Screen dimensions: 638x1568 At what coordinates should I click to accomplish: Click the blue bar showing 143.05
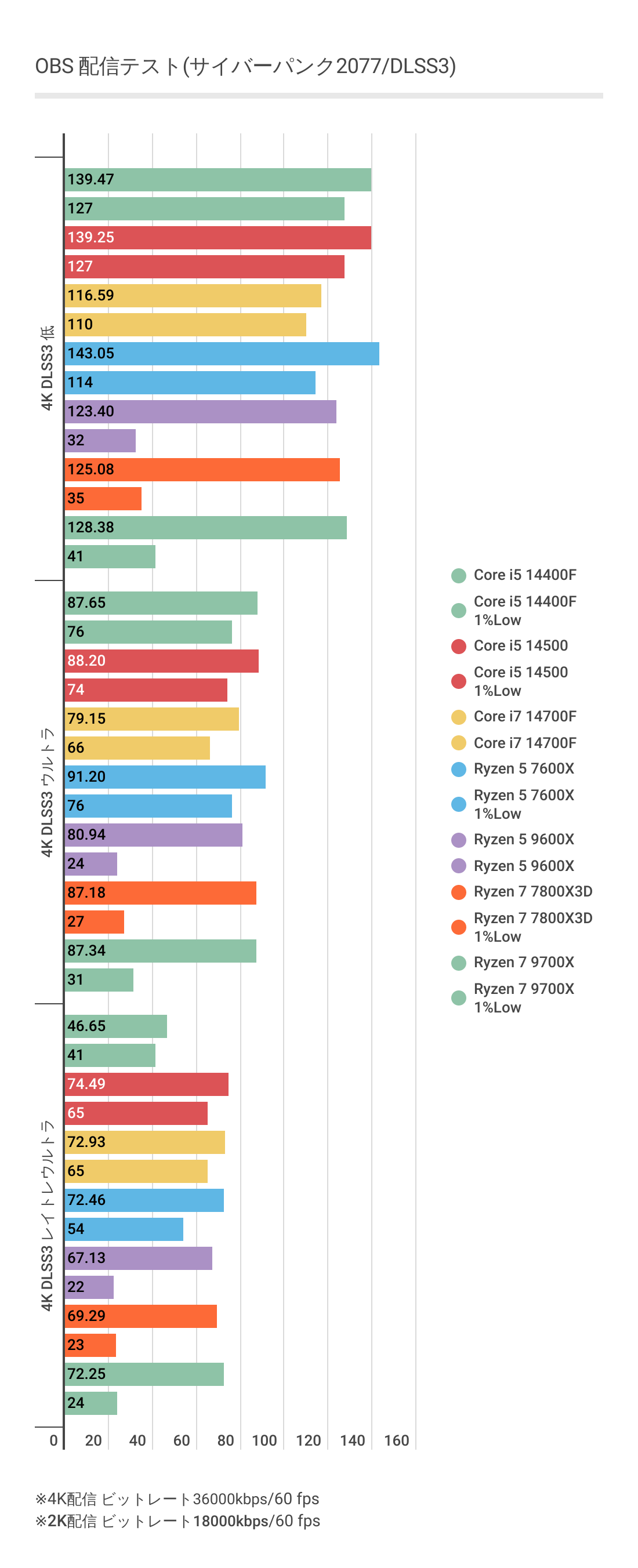coord(222,354)
